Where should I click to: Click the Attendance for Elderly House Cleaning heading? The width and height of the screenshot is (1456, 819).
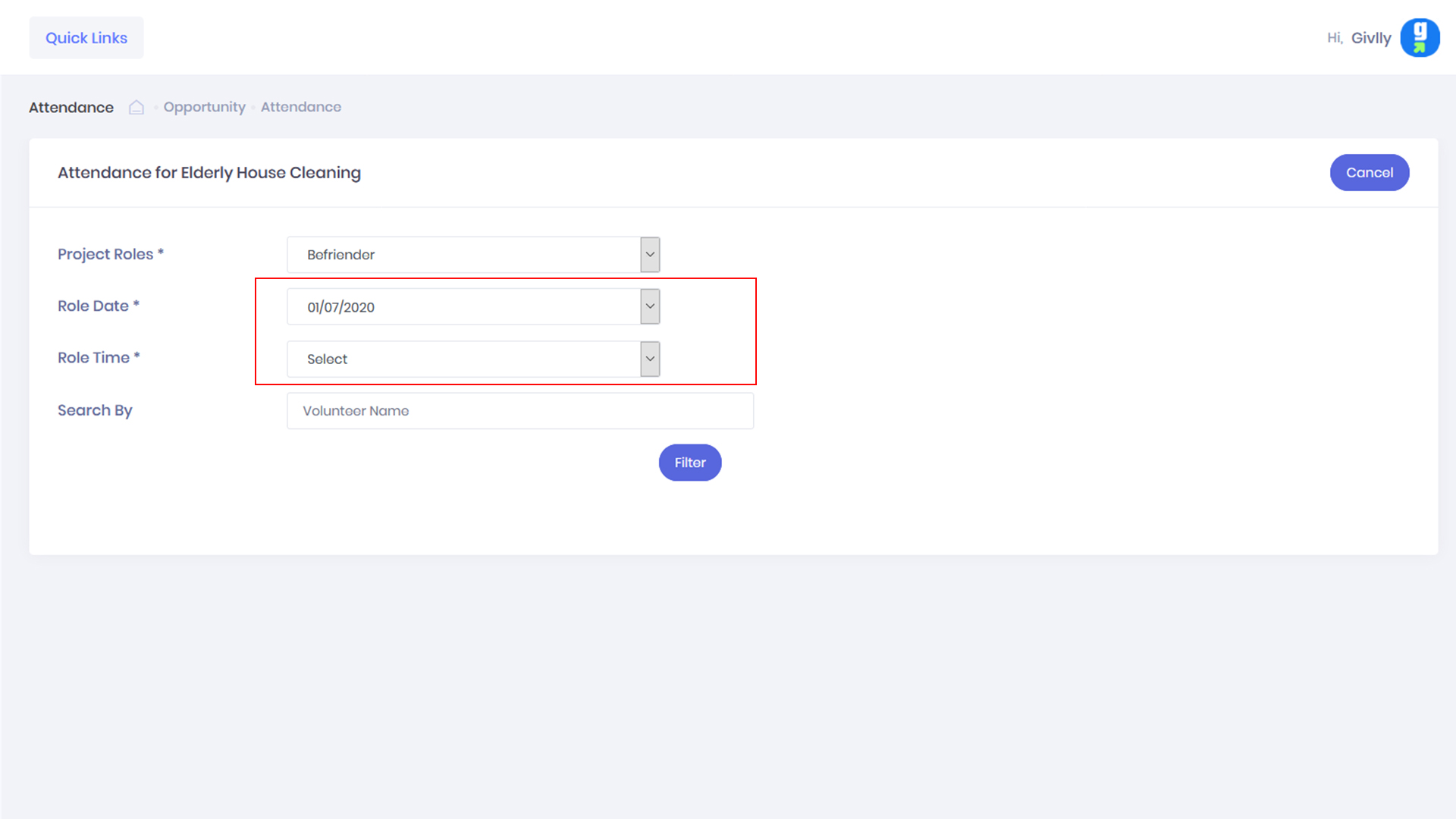(x=209, y=173)
